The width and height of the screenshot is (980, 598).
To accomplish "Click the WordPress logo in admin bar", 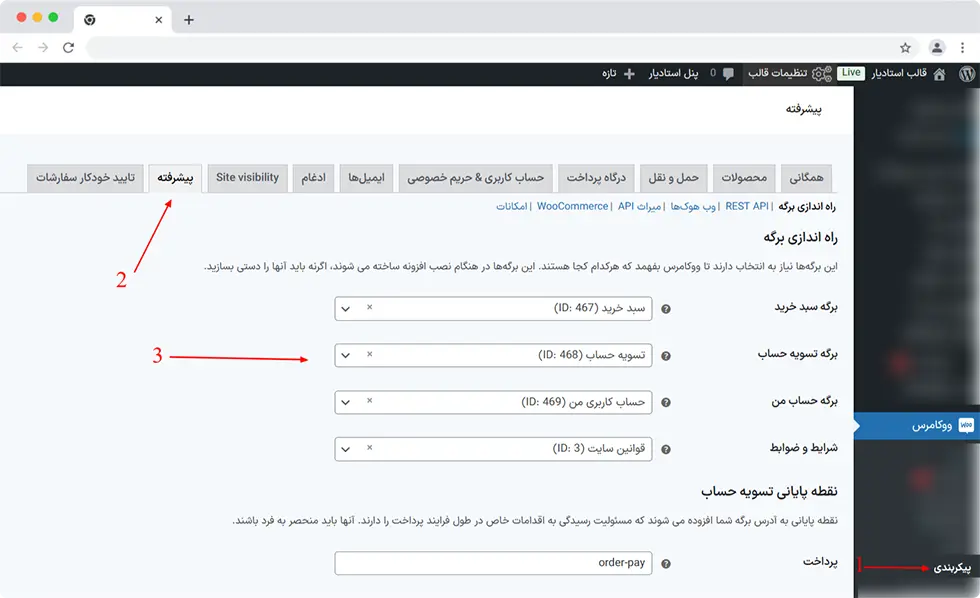I will click(966, 74).
